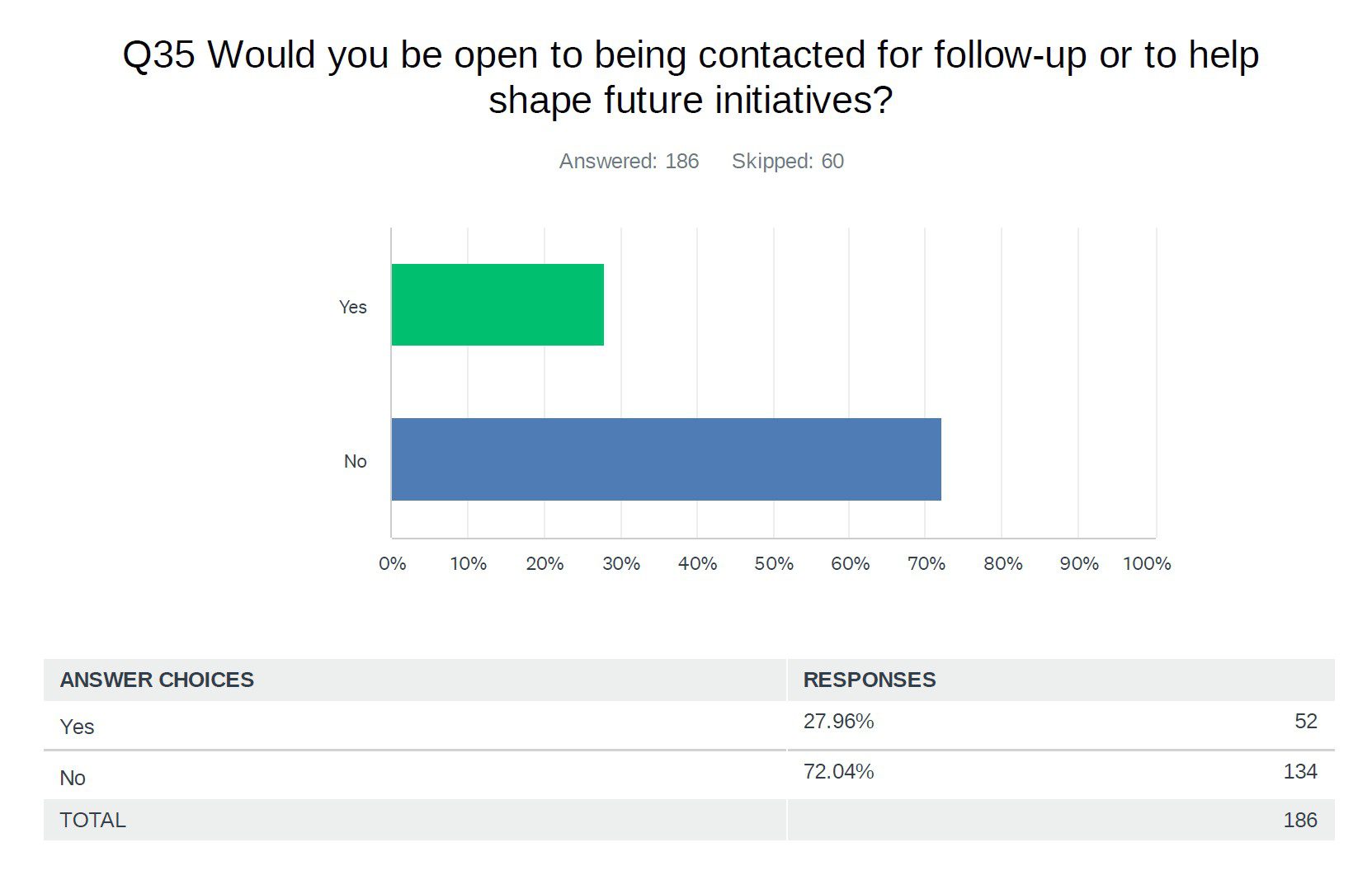The image size is (1372, 880).
Task: Click the TOTAL row label
Action: pyautogui.click(x=92, y=820)
